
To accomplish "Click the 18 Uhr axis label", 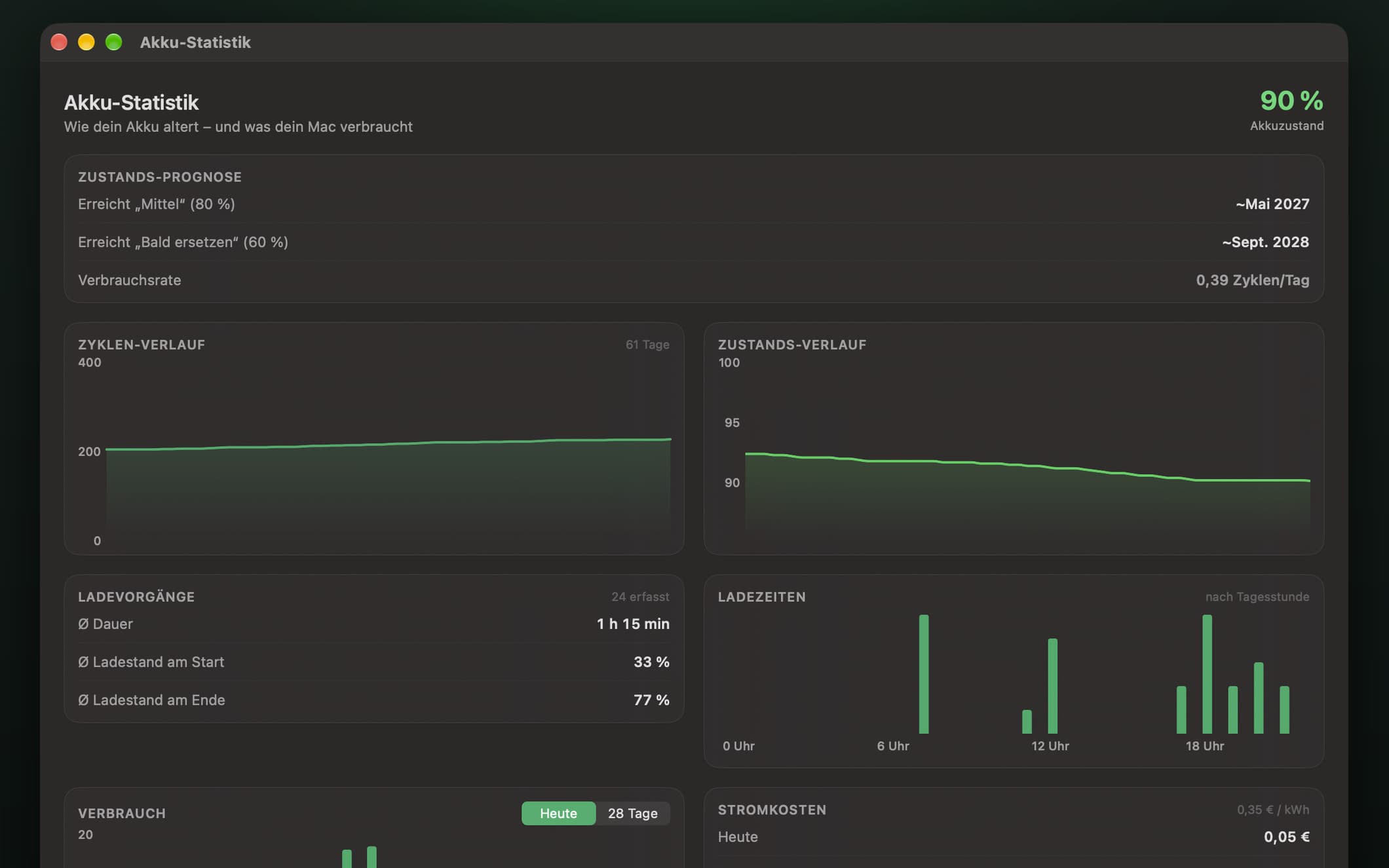I will (x=1205, y=746).
